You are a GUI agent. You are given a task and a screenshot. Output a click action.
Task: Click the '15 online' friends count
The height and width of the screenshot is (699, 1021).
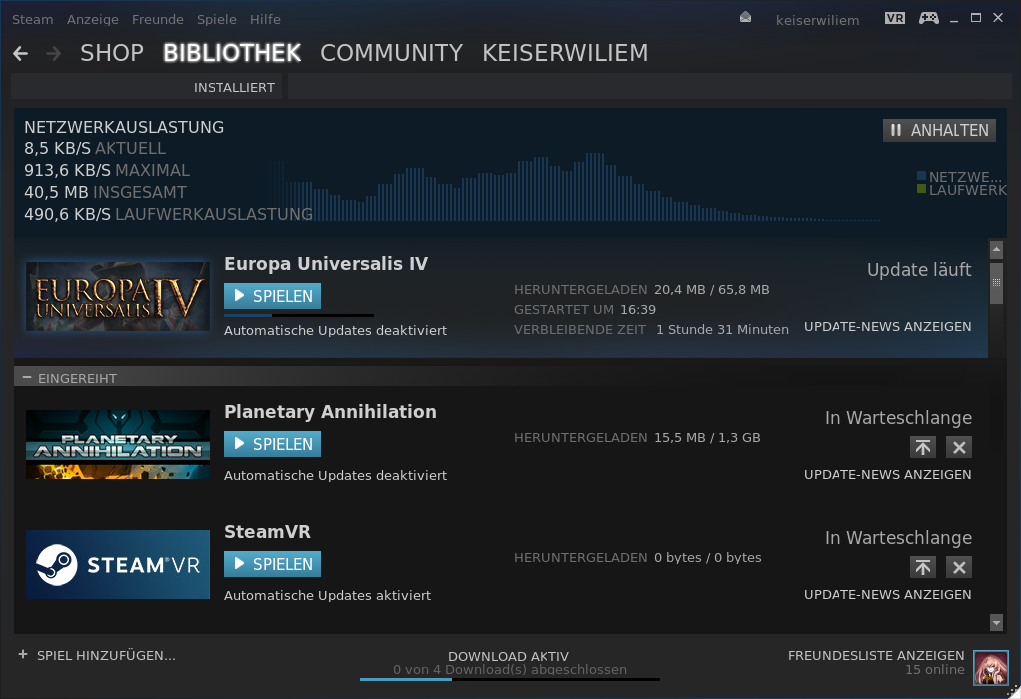pyautogui.click(x=935, y=670)
